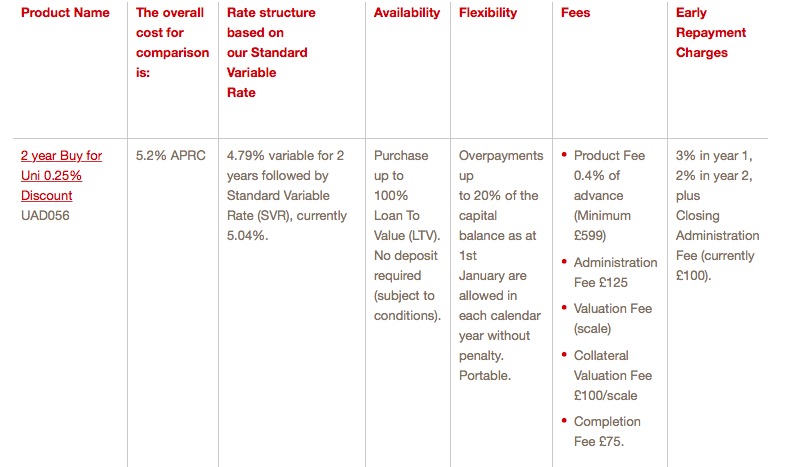
Task: Click the Early Repayment Charges header
Action: coord(710,32)
